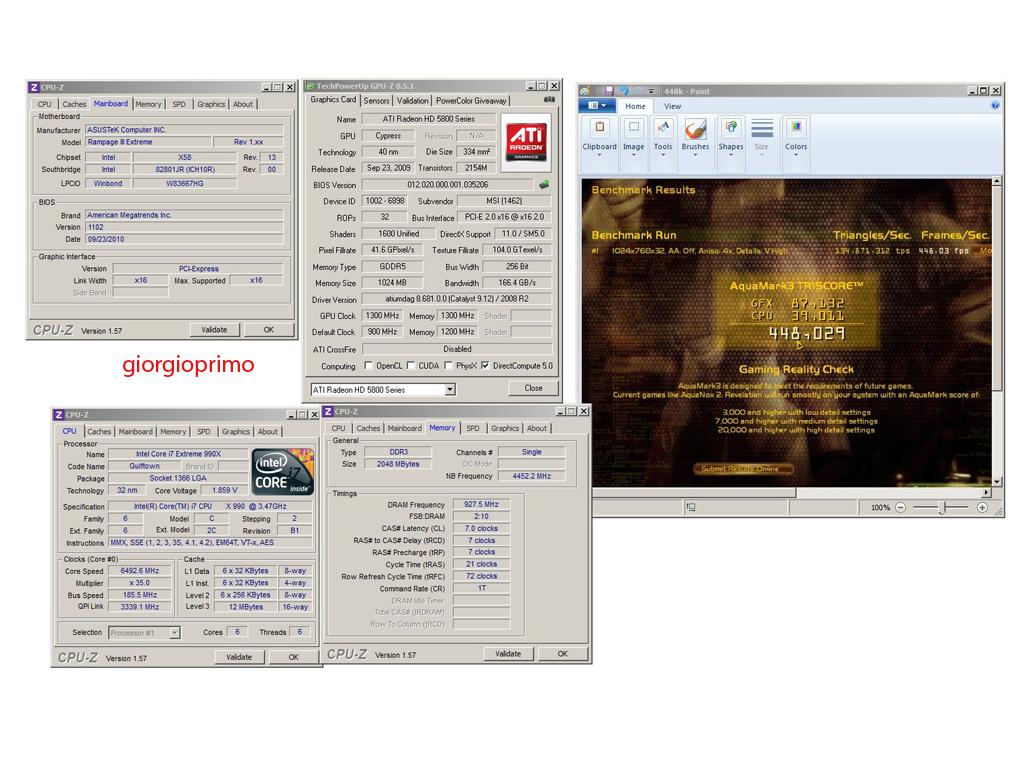Open SPD tab in CPU-Z Memory window
1024x768 pixels.
click(x=473, y=428)
